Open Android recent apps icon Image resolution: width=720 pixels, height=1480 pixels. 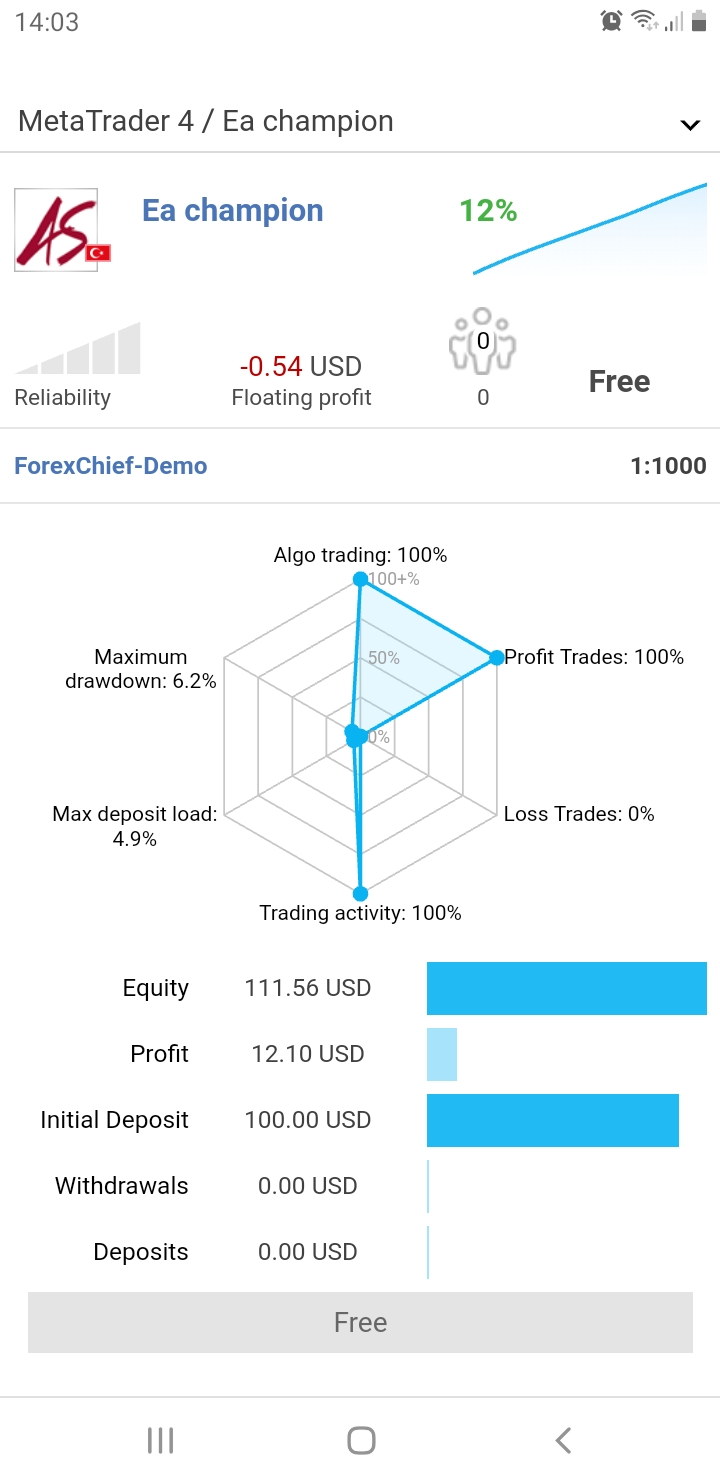160,1440
